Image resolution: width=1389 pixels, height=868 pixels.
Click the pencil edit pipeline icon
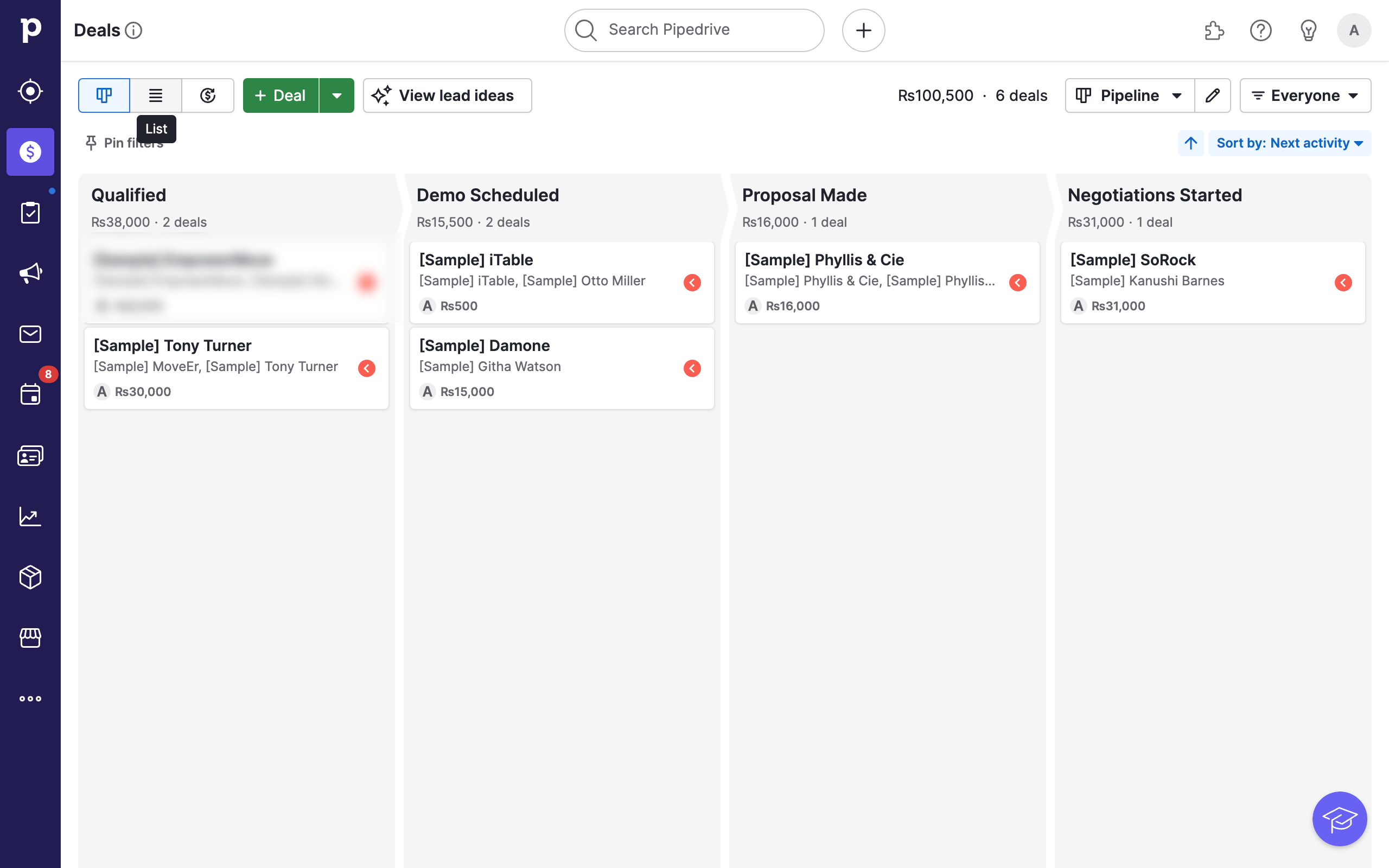[x=1212, y=95]
